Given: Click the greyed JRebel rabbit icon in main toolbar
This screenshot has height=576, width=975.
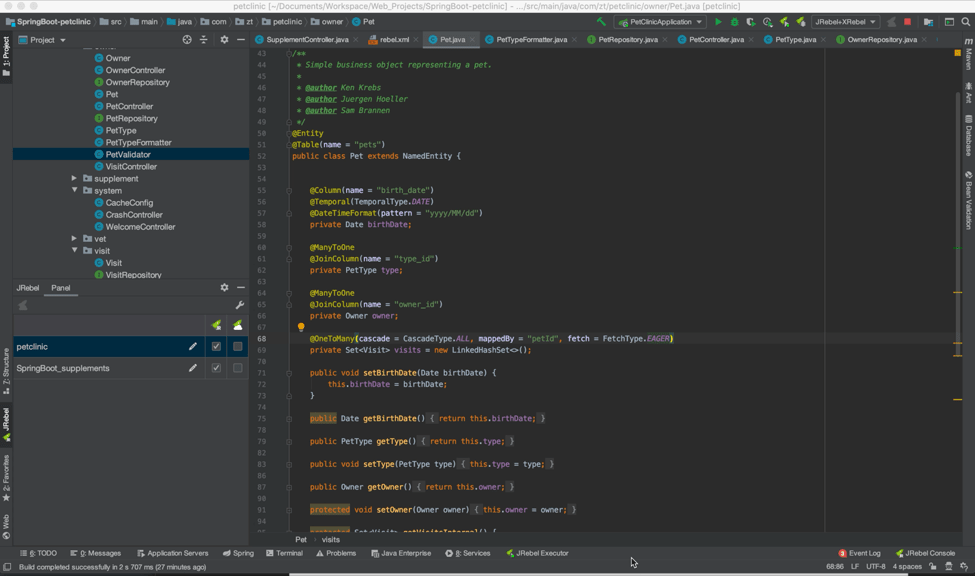Looking at the screenshot, I should pyautogui.click(x=891, y=22).
